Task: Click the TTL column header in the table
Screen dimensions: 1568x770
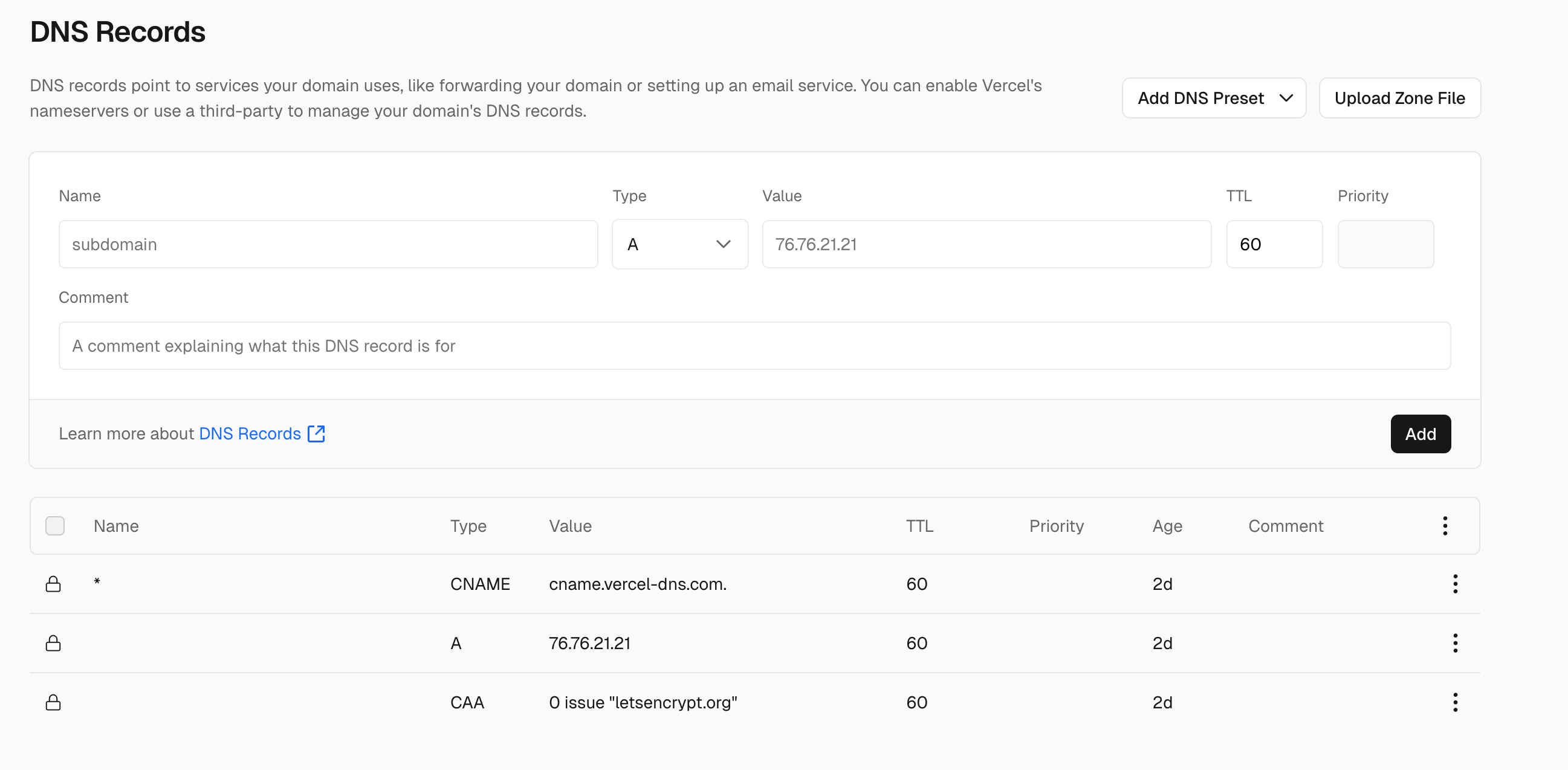Action: (x=919, y=526)
